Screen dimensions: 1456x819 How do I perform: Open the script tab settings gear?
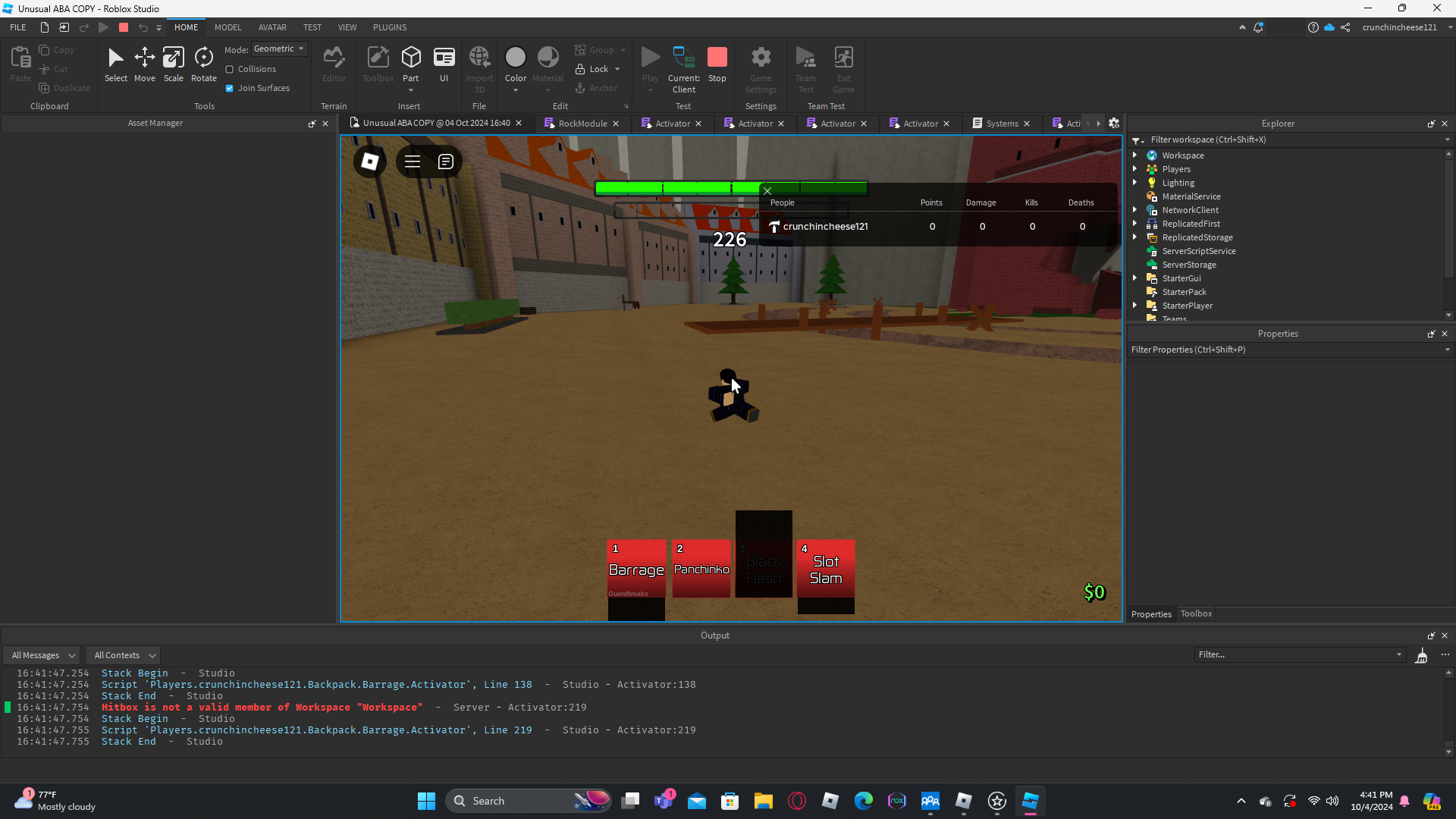[x=1114, y=124]
